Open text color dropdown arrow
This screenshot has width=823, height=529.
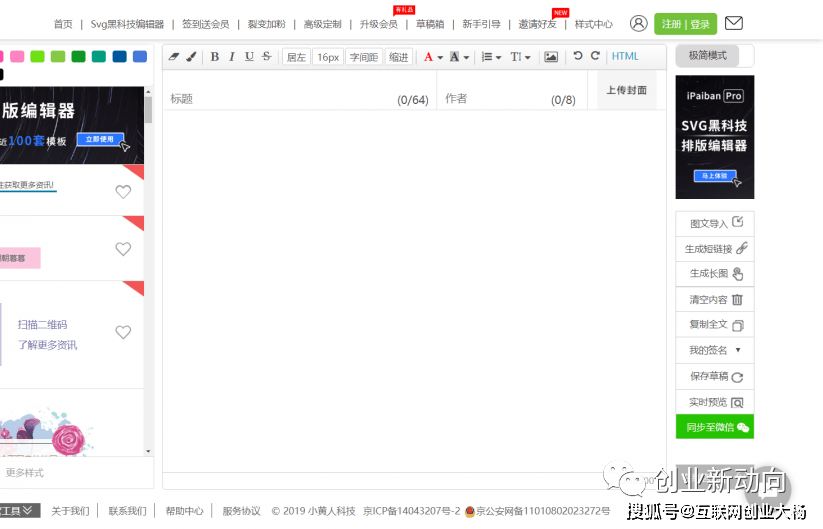(x=440, y=57)
